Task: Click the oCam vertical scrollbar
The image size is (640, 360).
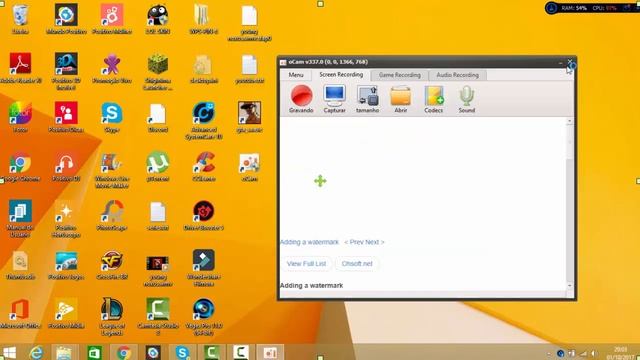Action: tap(570, 203)
